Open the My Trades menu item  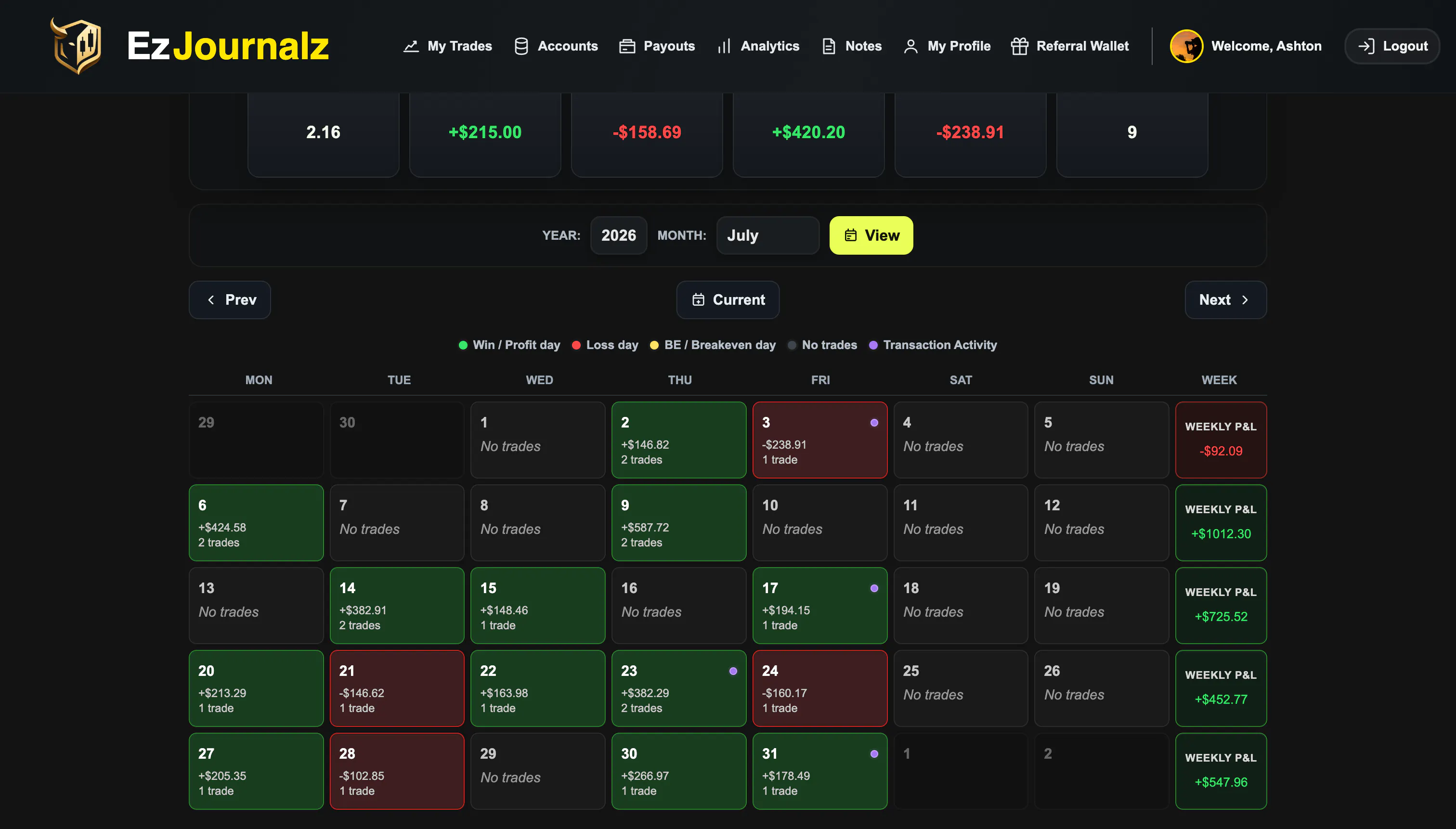(448, 46)
